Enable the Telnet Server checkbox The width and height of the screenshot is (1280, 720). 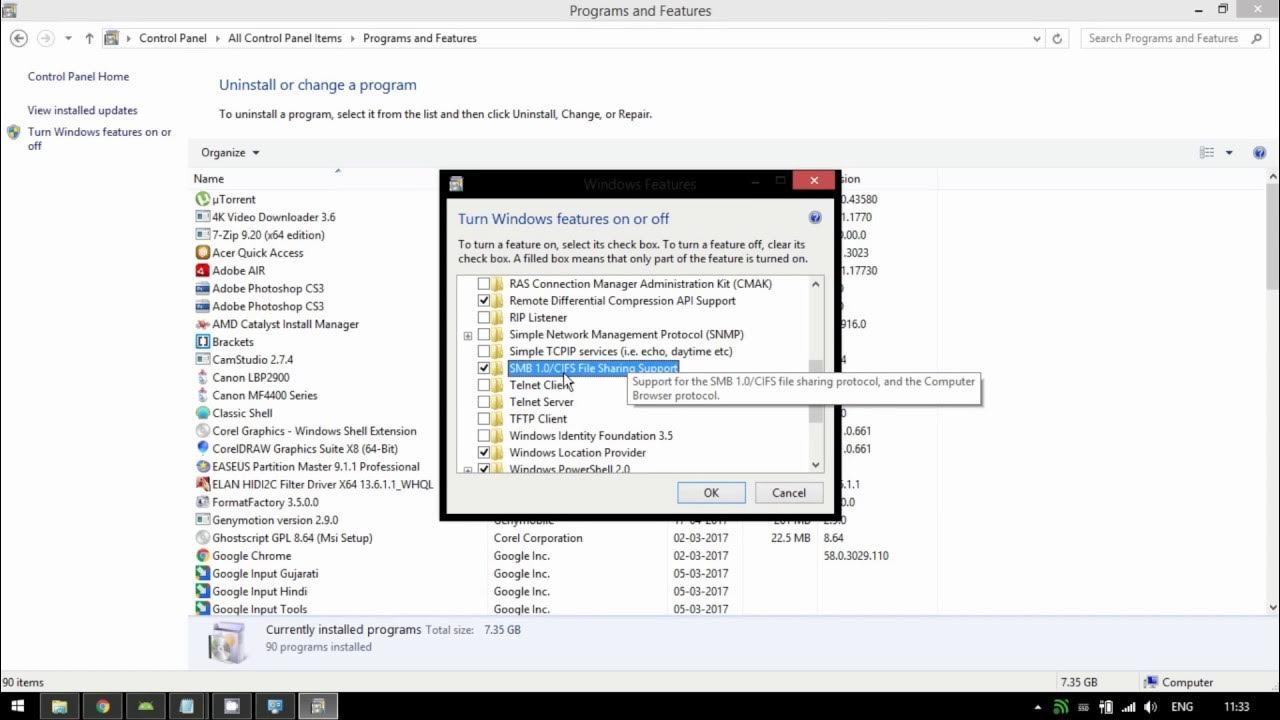484,402
